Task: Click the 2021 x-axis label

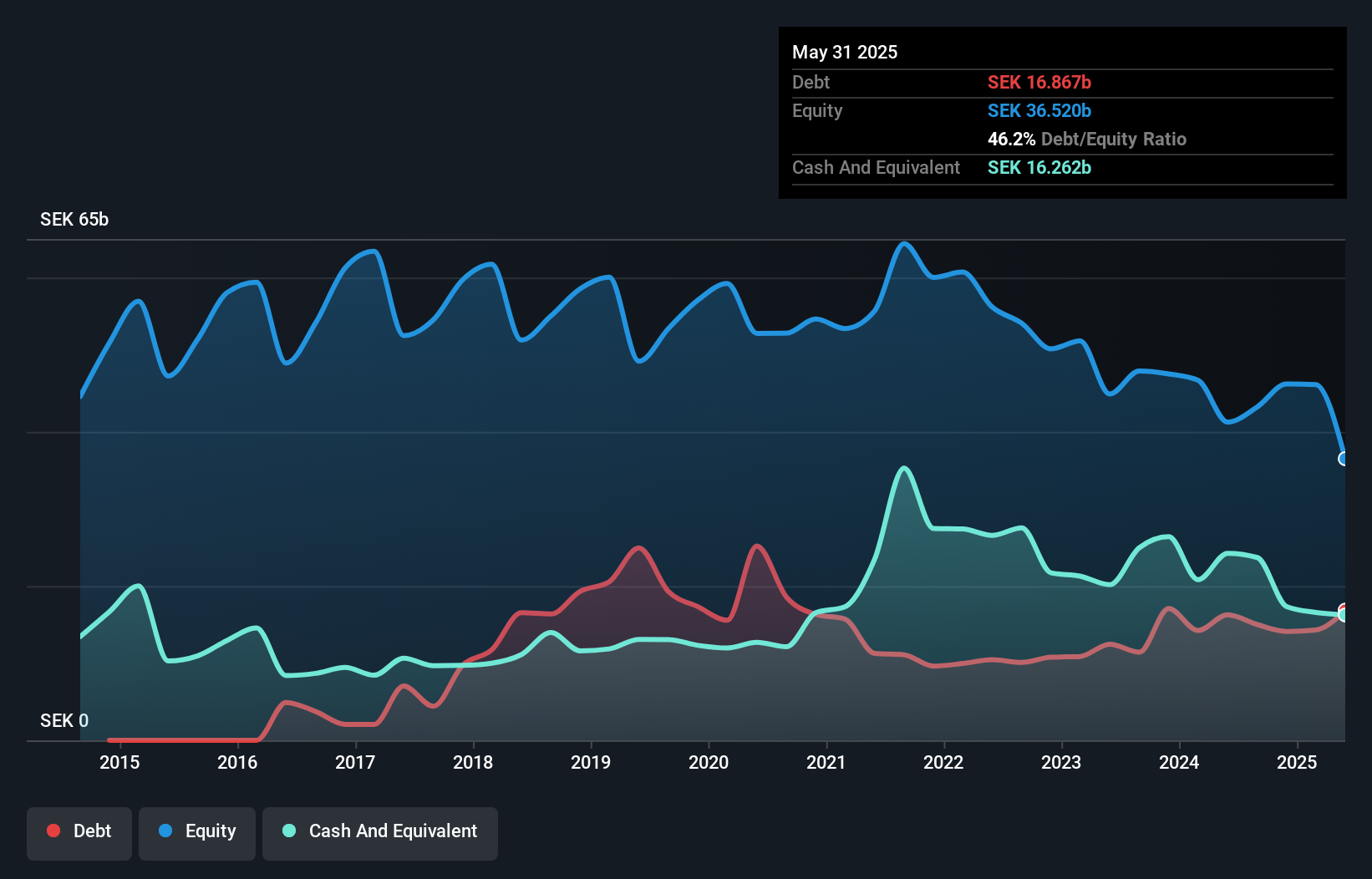Action: [826, 762]
